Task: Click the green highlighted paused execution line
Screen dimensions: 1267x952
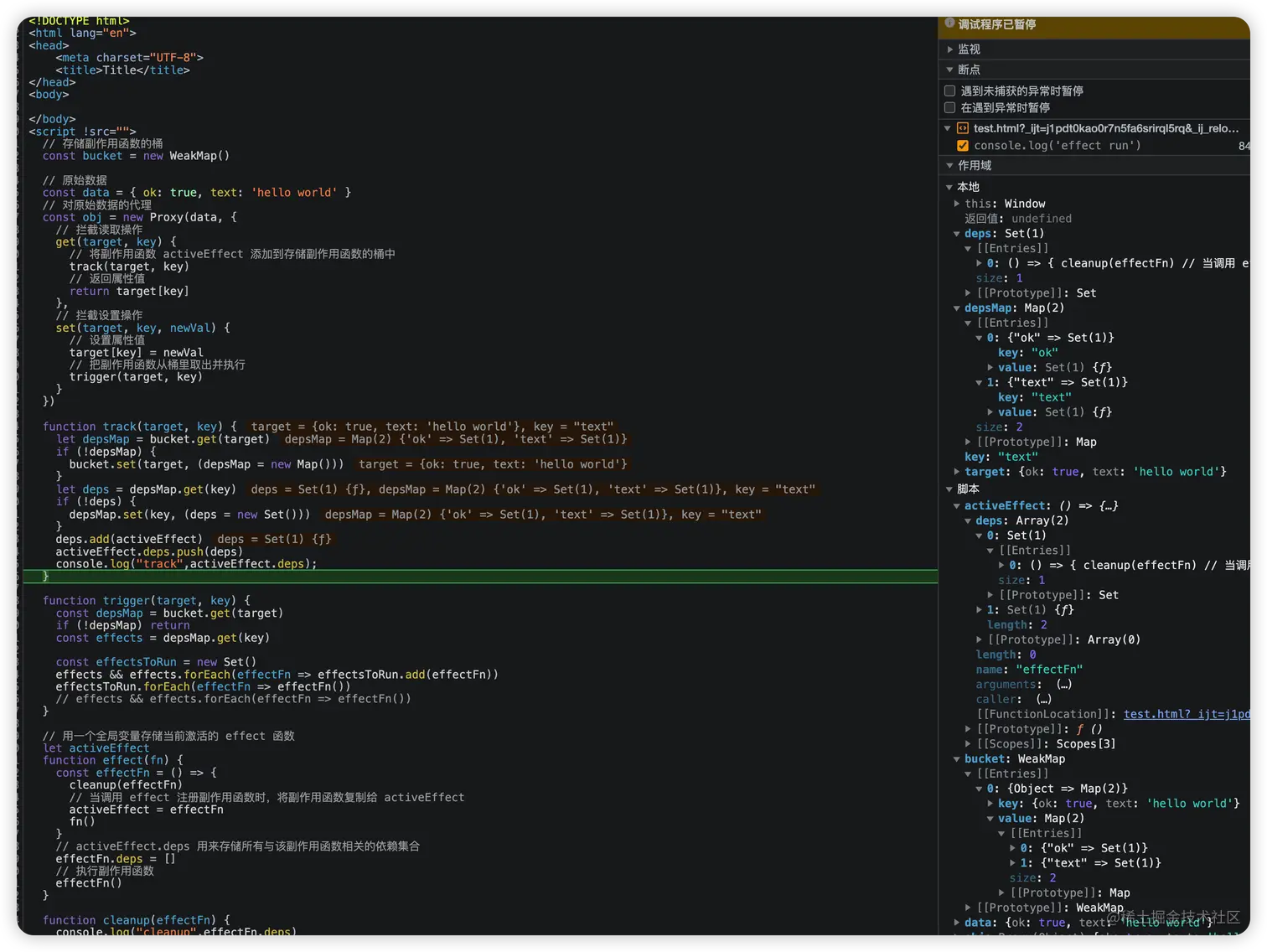Action: [x=480, y=577]
